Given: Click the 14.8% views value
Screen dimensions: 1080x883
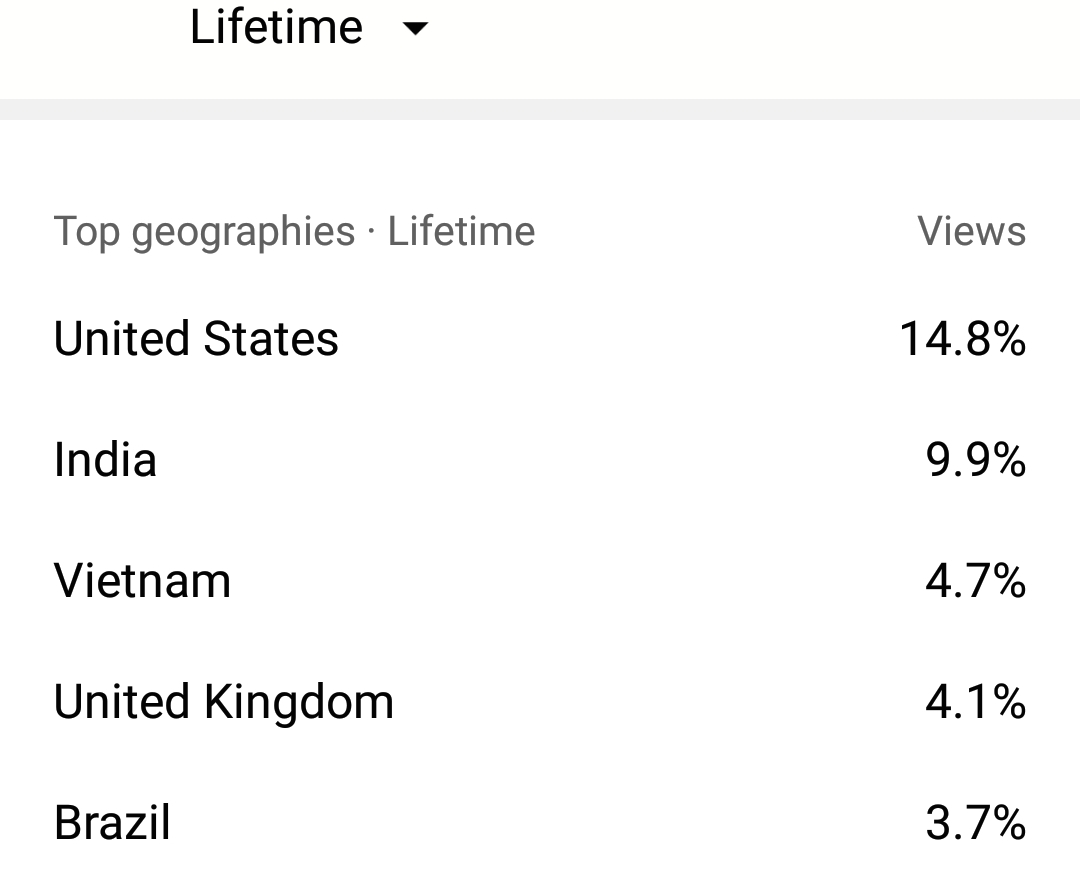Looking at the screenshot, I should (963, 338).
